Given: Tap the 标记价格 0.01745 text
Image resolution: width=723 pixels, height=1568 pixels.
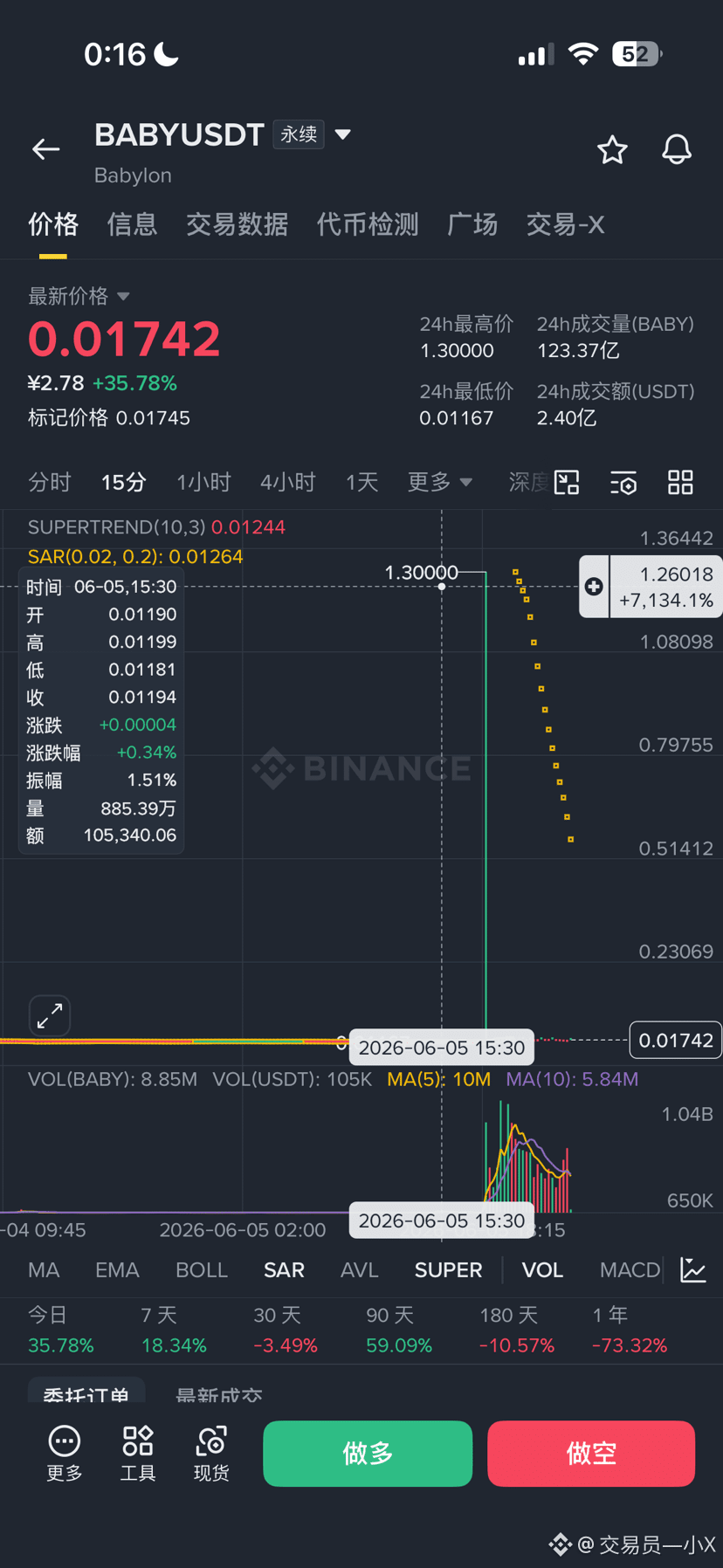Looking at the screenshot, I should 109,418.
